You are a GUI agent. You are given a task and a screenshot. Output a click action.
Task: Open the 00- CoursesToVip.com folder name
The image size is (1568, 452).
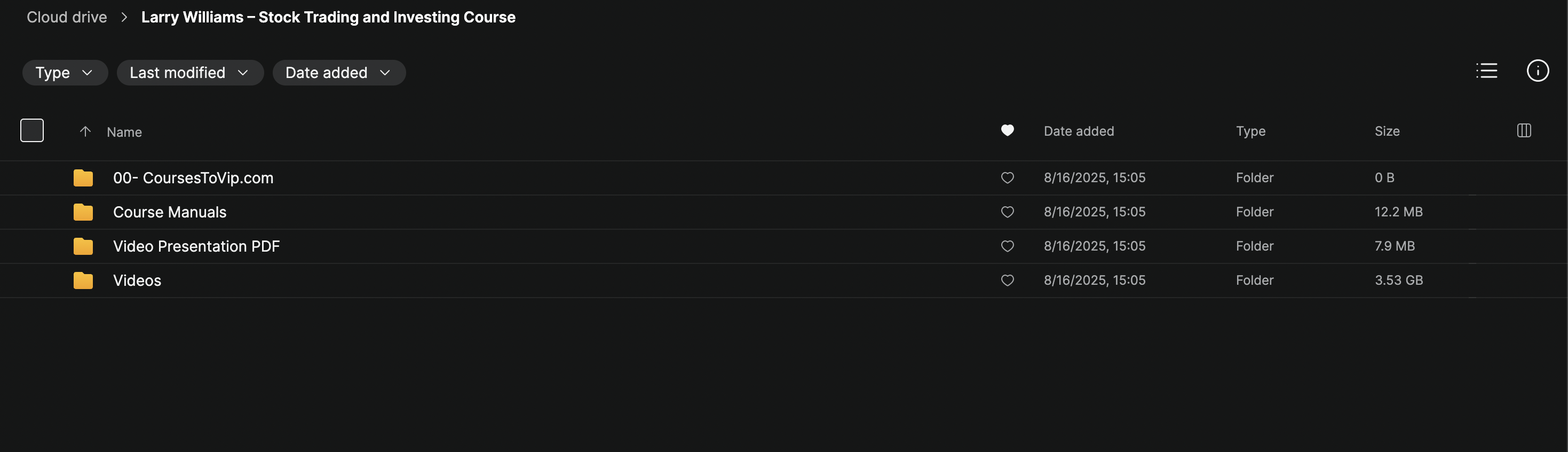193,178
